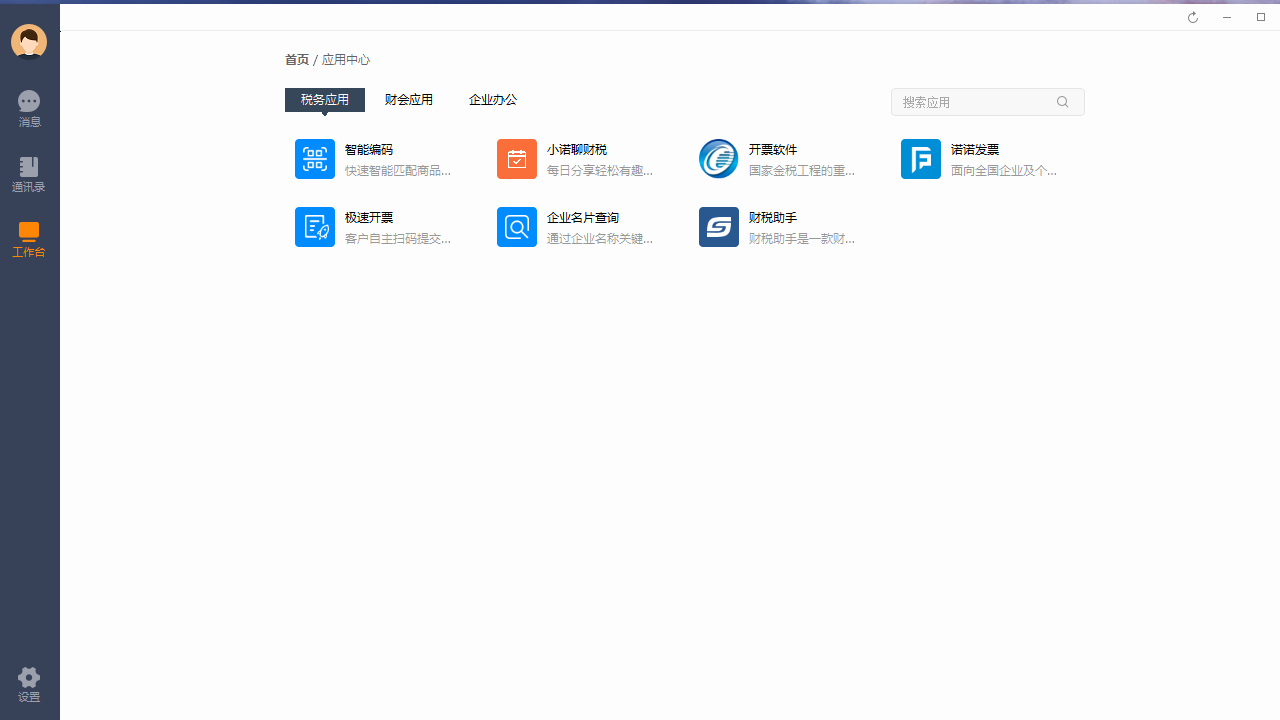This screenshot has width=1280, height=720.
Task: Switch to the 财会应用 tab
Action: pos(408,99)
